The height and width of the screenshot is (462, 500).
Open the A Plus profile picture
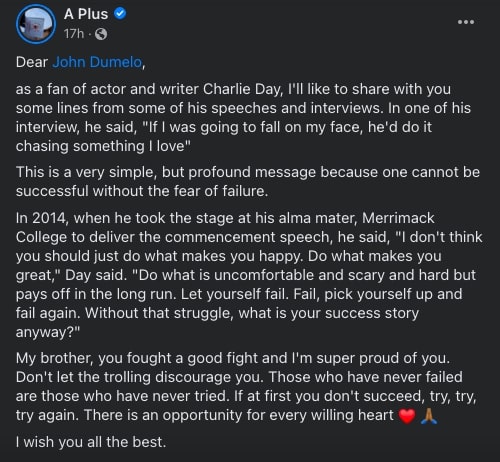pos(36,24)
